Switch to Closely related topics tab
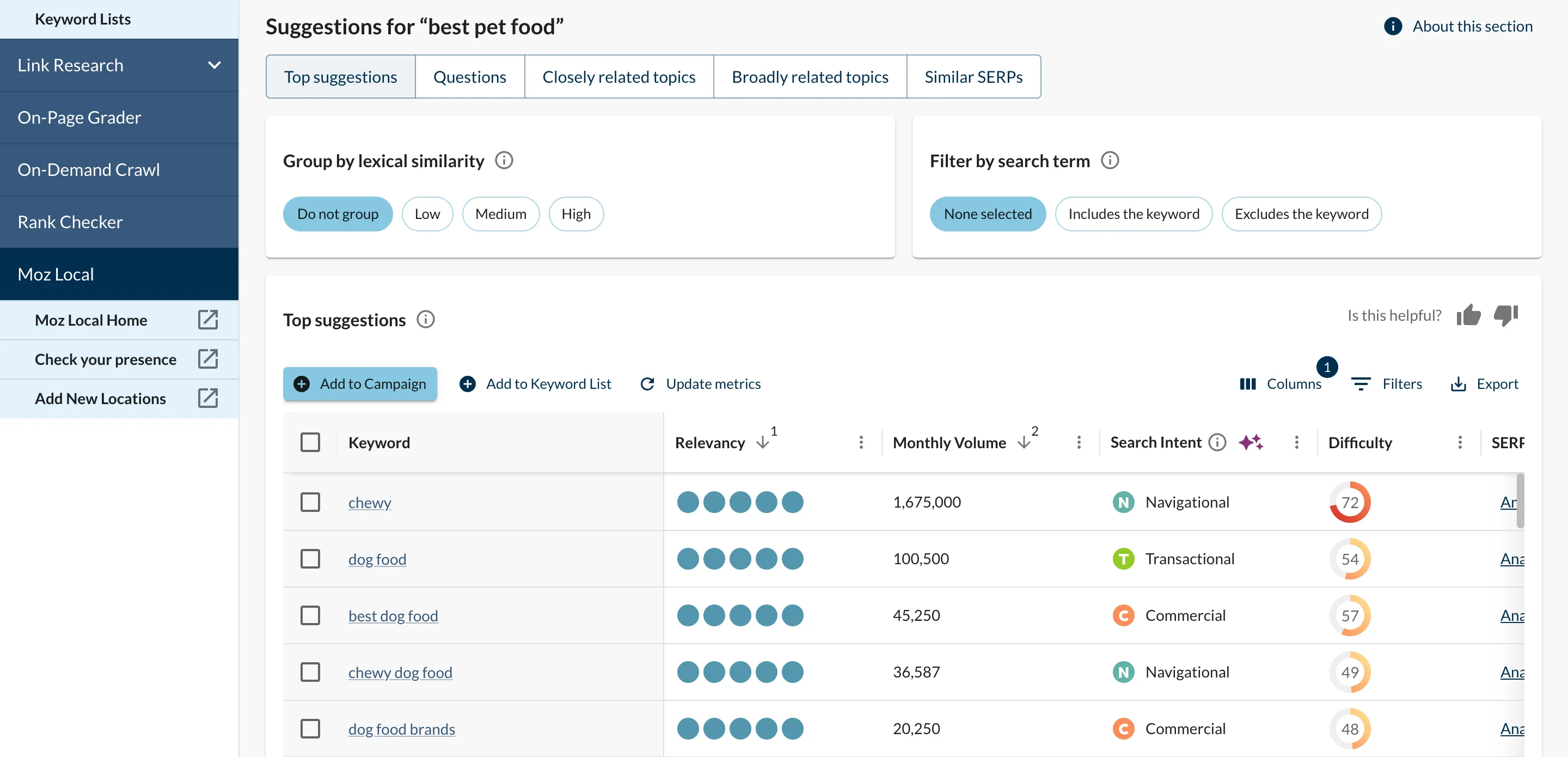Viewport: 1568px width, 757px height. (618, 77)
